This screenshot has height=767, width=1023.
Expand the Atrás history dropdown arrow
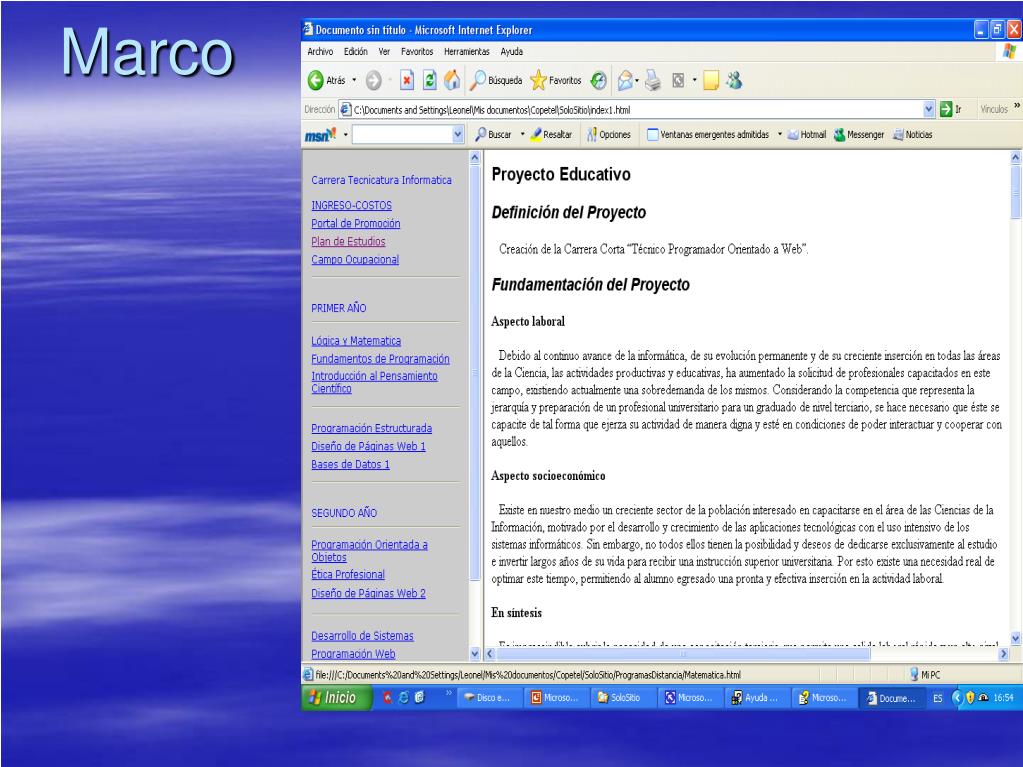[354, 80]
